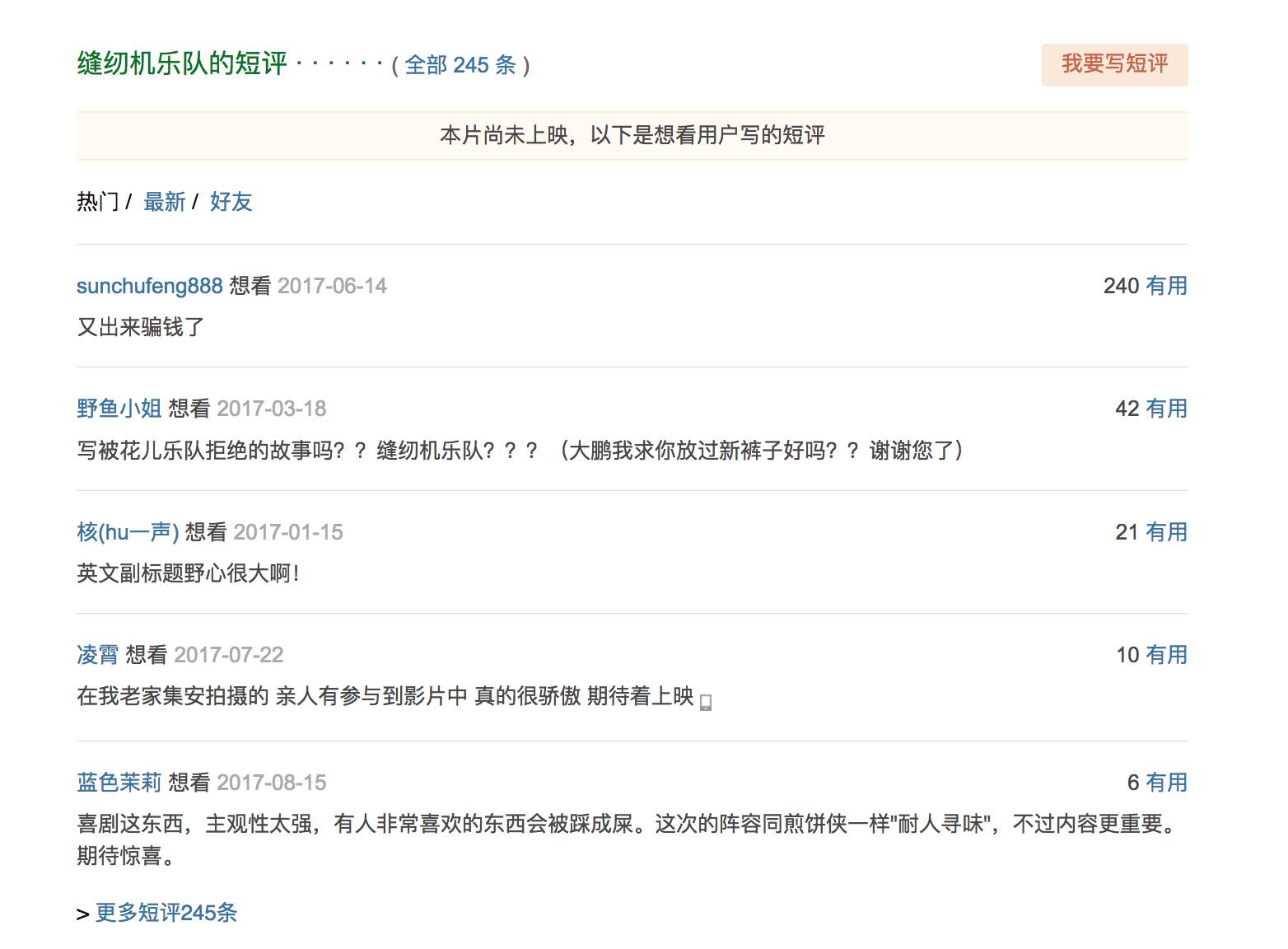The height and width of the screenshot is (949, 1288).
Task: Open the 全部 245 条 link
Action: [x=460, y=65]
